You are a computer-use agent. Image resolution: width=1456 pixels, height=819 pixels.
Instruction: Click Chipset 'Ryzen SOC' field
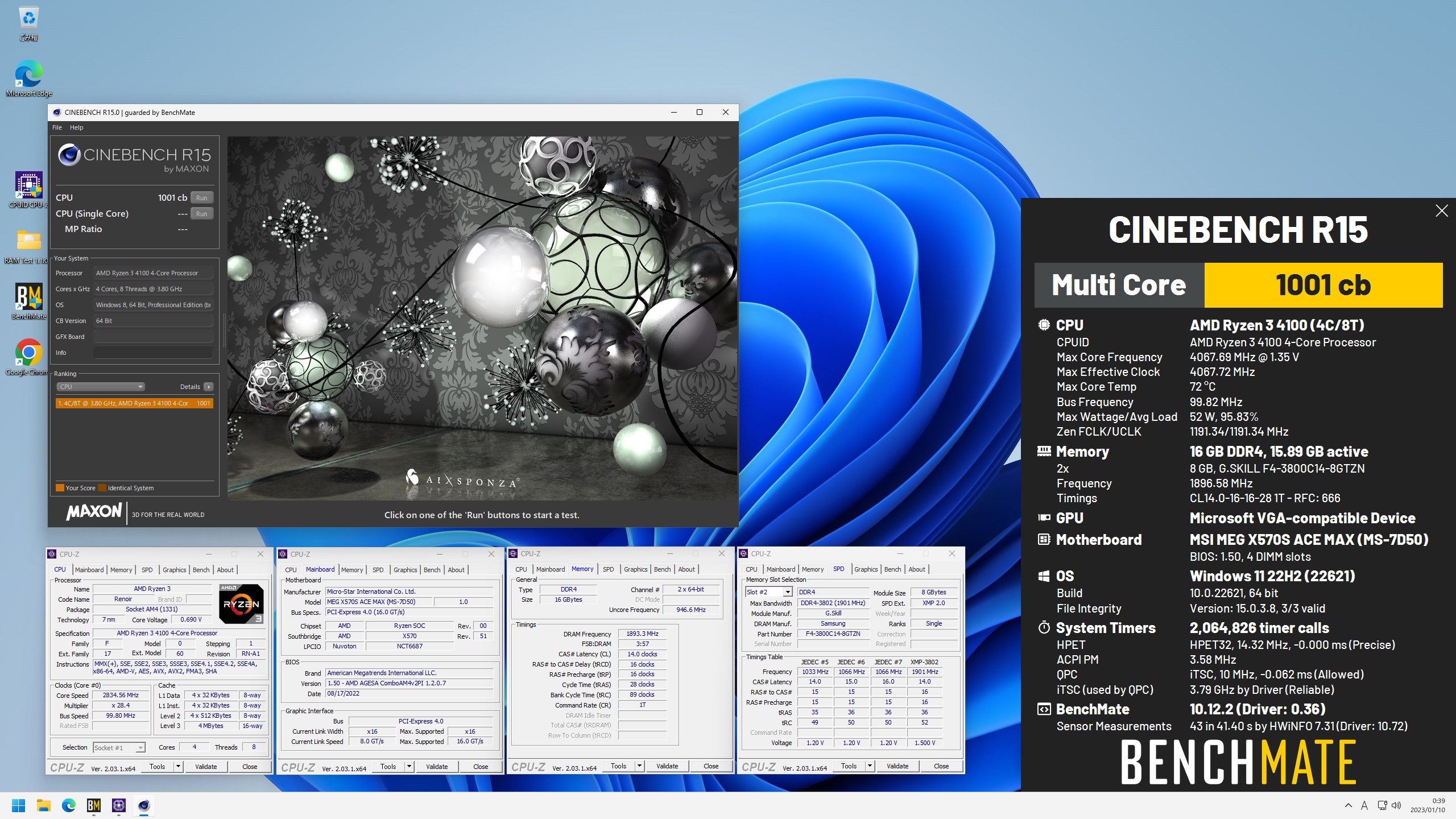point(409,626)
